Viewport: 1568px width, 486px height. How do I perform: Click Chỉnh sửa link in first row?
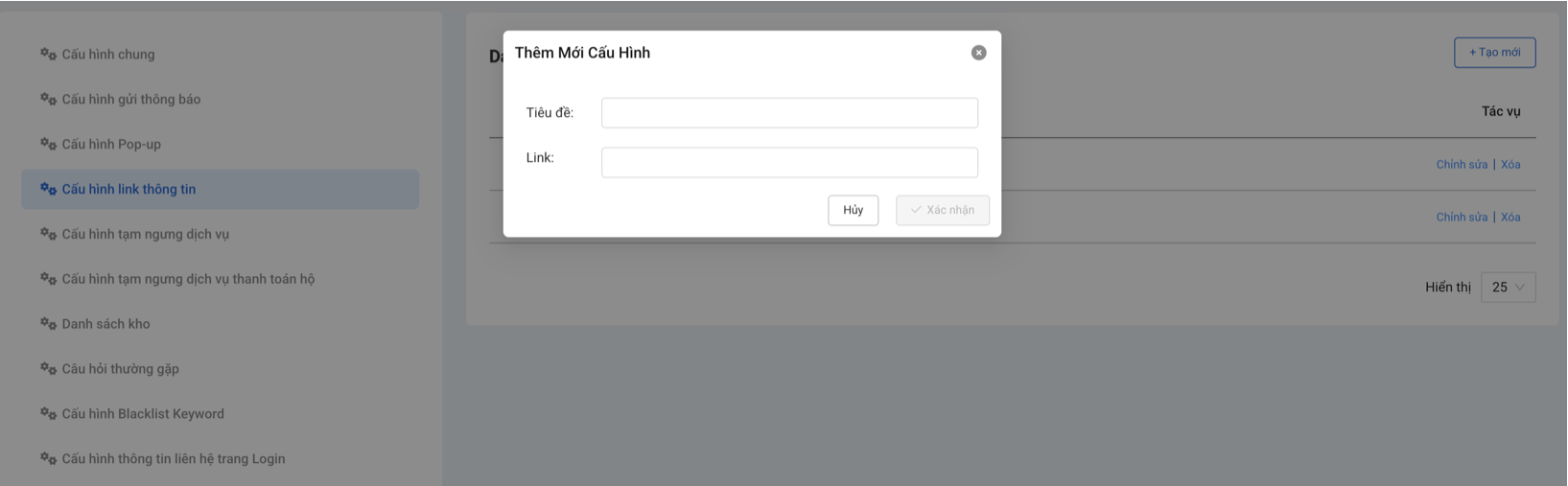(1462, 165)
